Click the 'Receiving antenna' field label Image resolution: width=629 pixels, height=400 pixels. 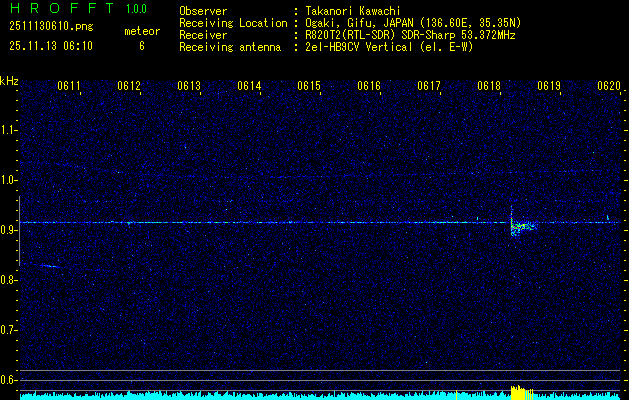tap(230, 47)
